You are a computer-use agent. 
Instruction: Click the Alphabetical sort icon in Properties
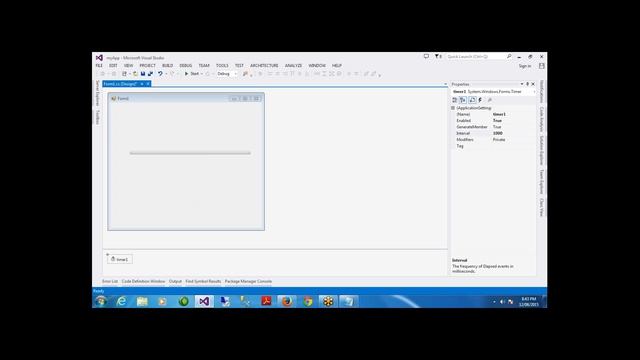(x=463, y=100)
